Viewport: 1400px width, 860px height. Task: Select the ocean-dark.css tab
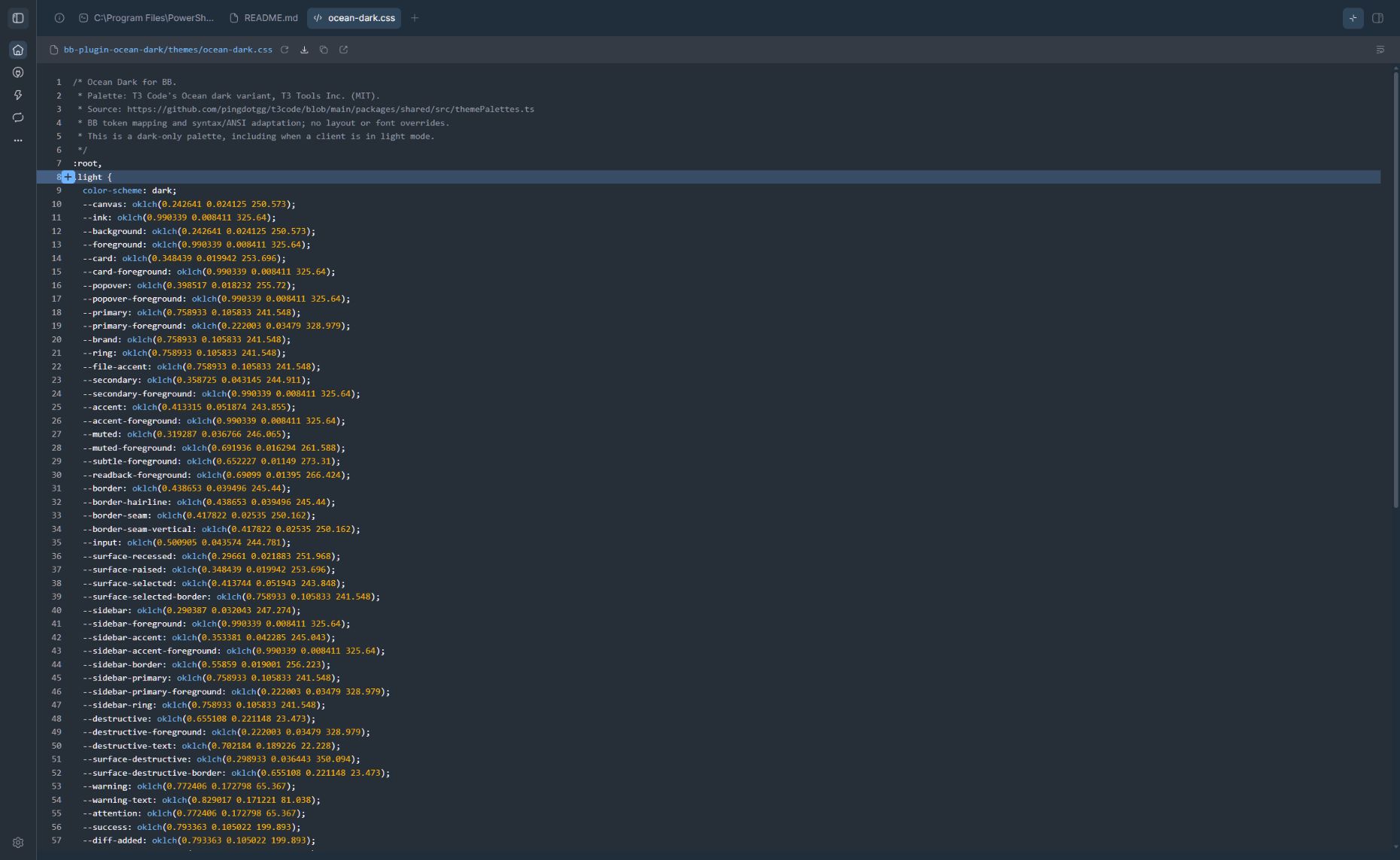[354, 18]
